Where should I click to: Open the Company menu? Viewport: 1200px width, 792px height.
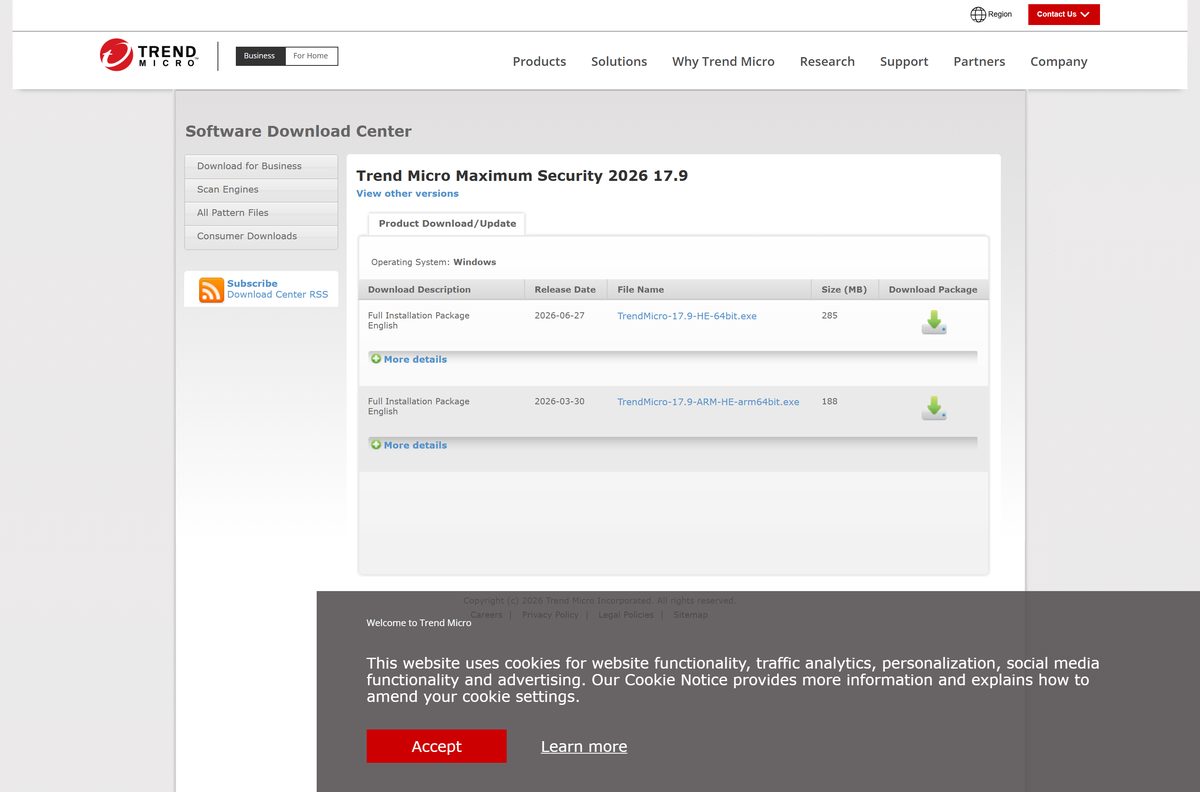[x=1059, y=61]
